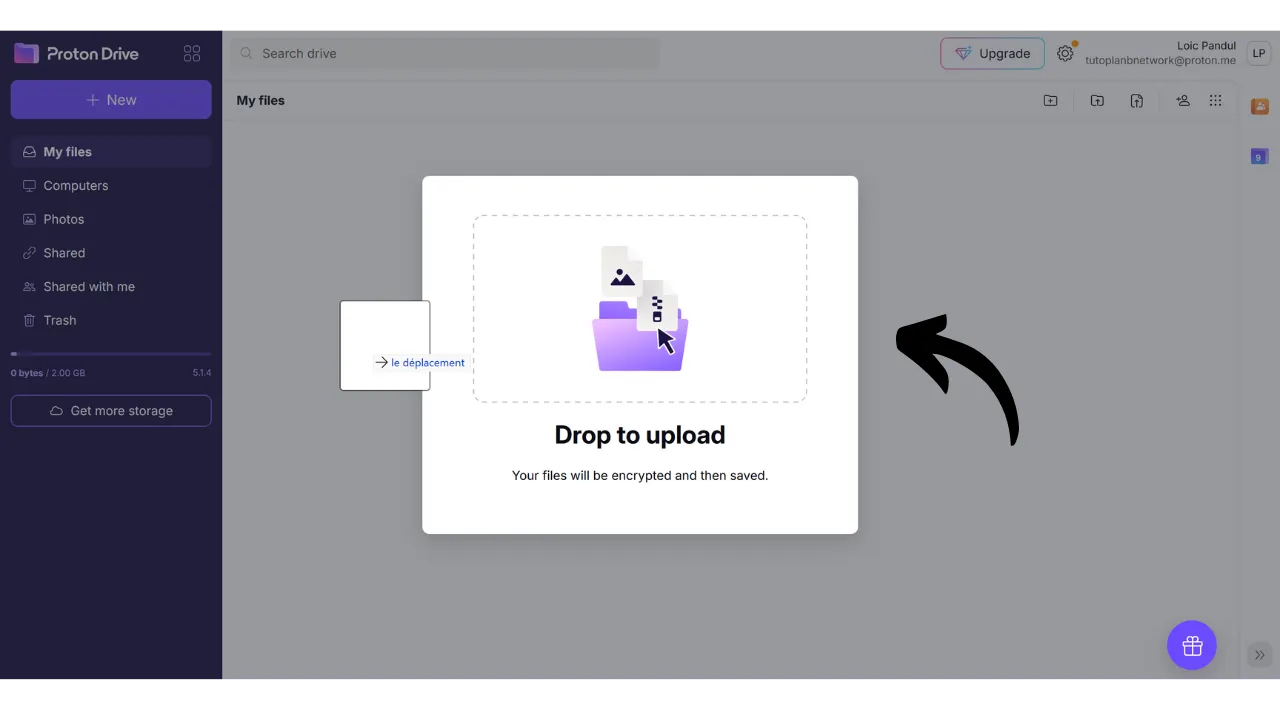This screenshot has height=710, width=1280.
Task: Click the Upgrade button
Action: [992, 54]
